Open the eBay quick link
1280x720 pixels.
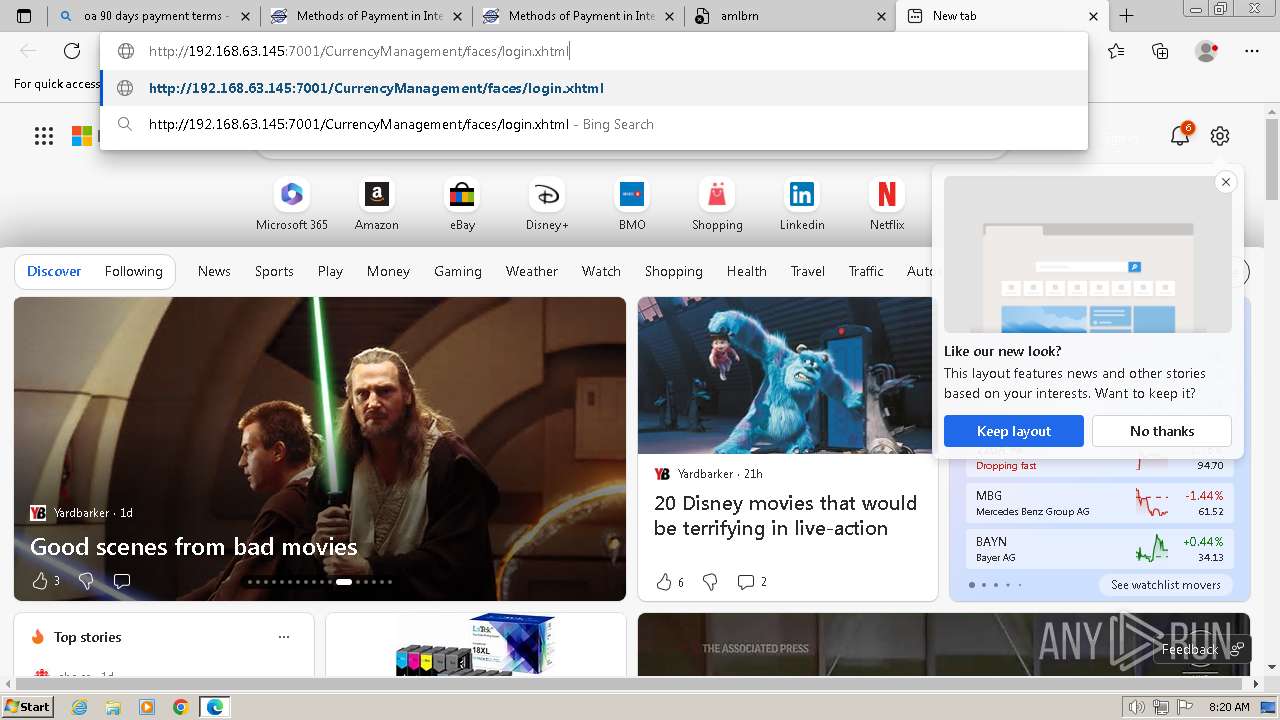462,204
